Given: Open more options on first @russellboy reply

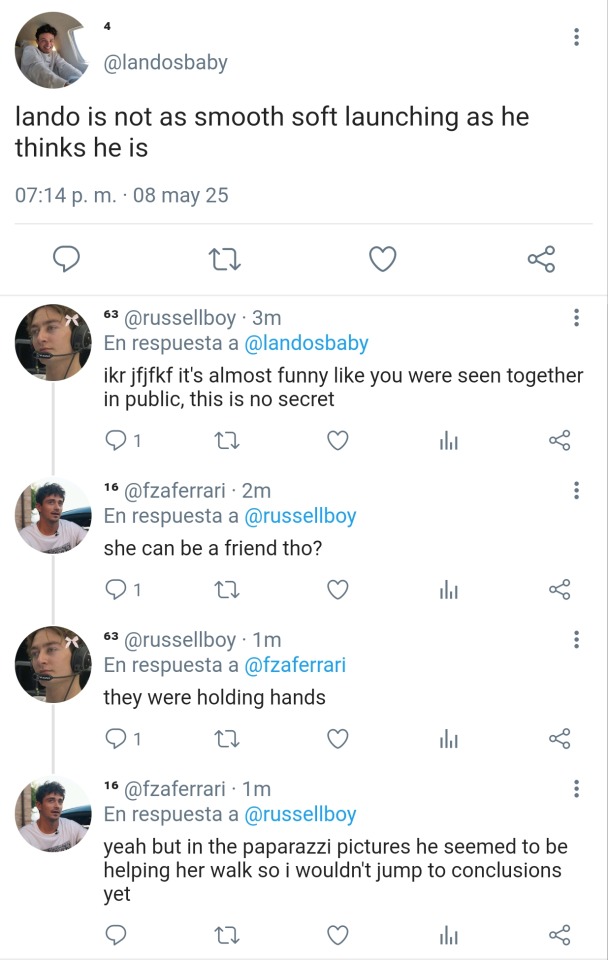Looking at the screenshot, I should pyautogui.click(x=576, y=318).
